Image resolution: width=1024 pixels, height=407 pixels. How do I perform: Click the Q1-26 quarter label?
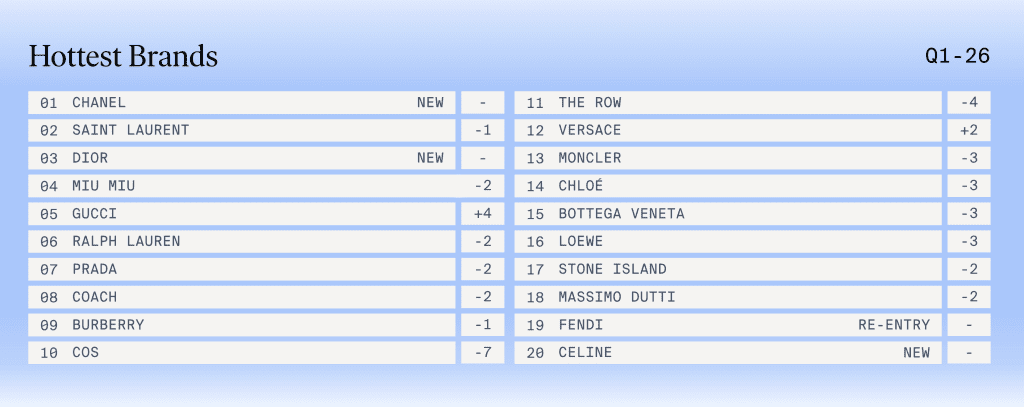tap(958, 56)
